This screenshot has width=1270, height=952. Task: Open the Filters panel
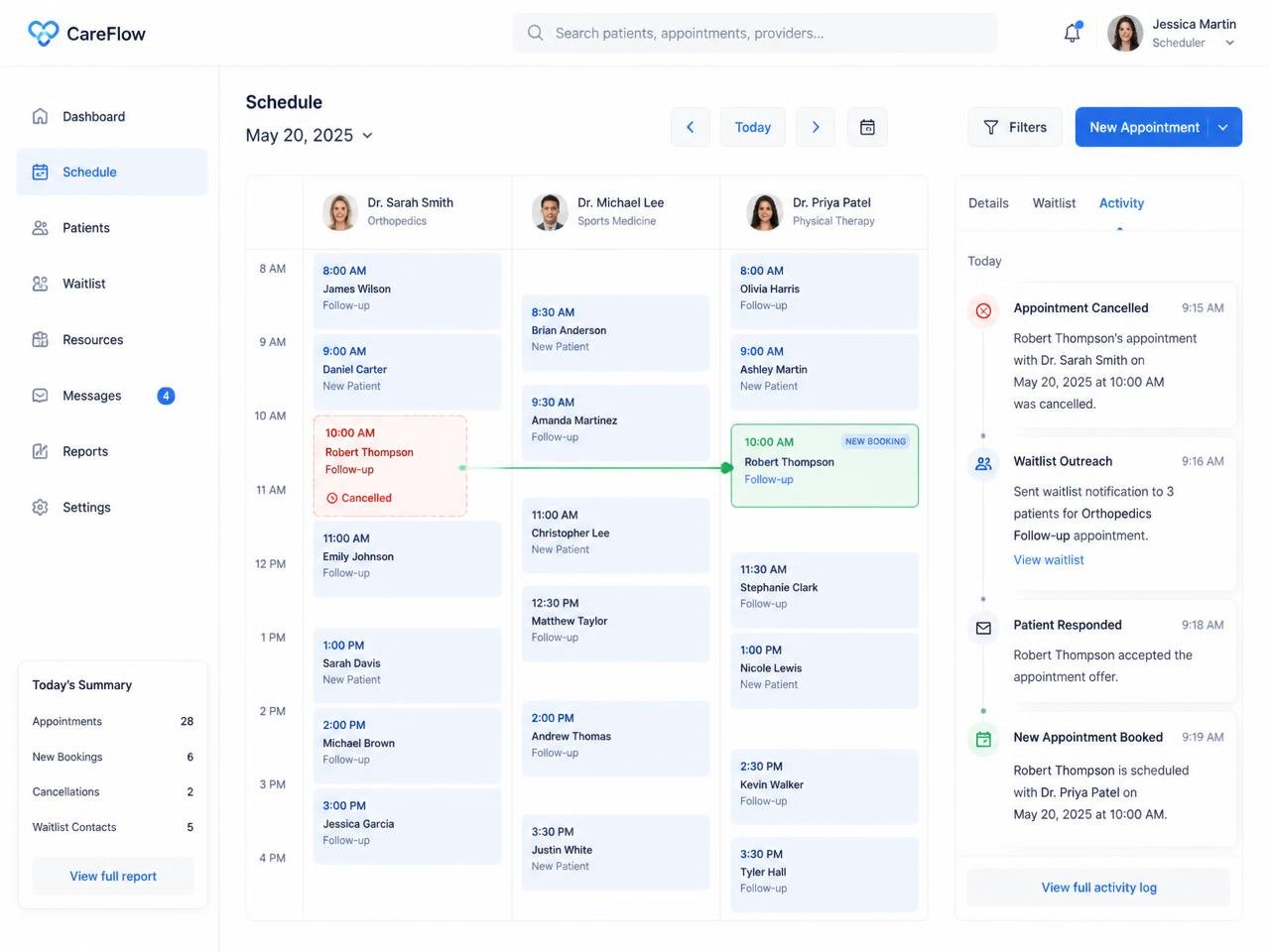tap(1015, 127)
